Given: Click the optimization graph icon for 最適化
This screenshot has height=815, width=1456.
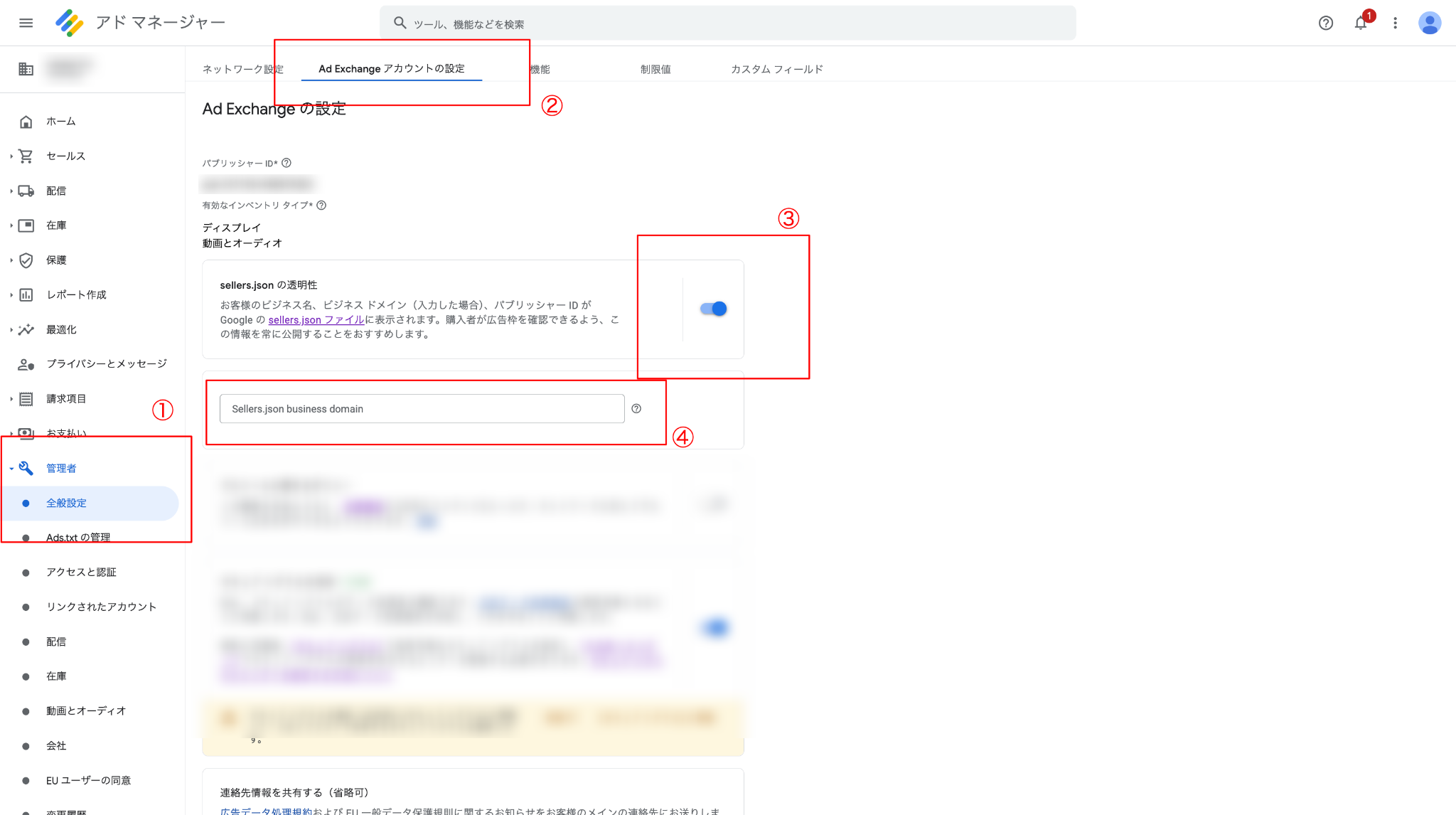Looking at the screenshot, I should pyautogui.click(x=26, y=329).
